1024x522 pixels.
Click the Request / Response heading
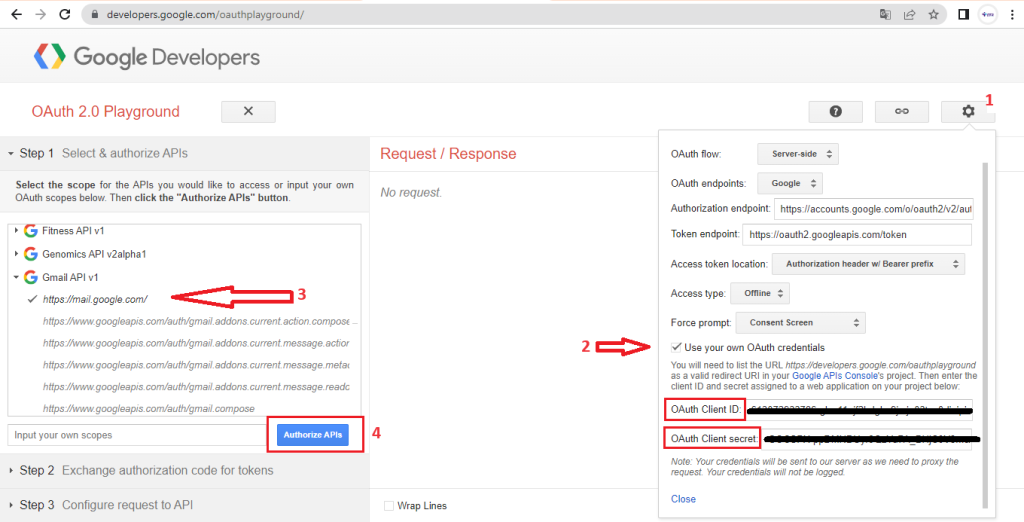click(x=448, y=154)
